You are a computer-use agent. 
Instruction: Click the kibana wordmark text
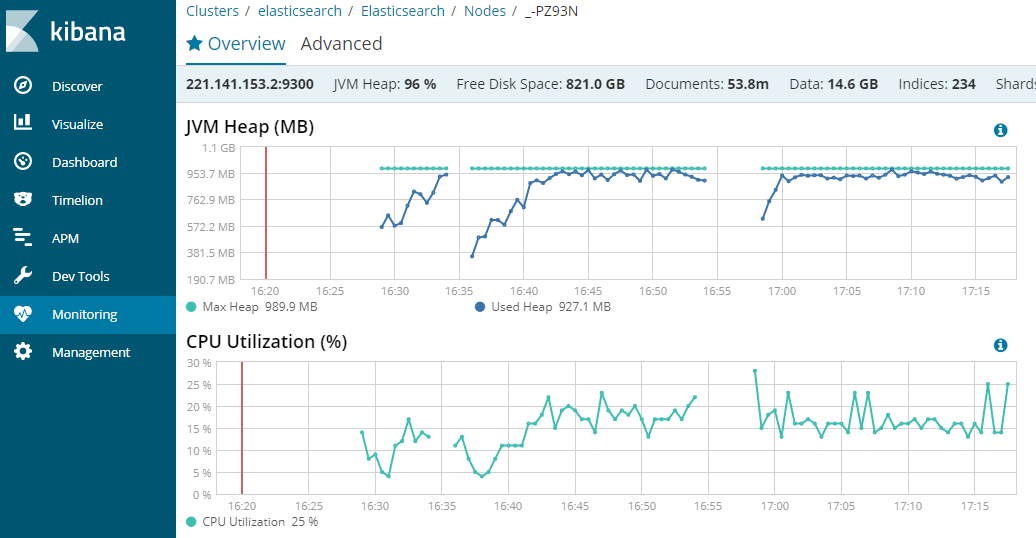pos(88,31)
